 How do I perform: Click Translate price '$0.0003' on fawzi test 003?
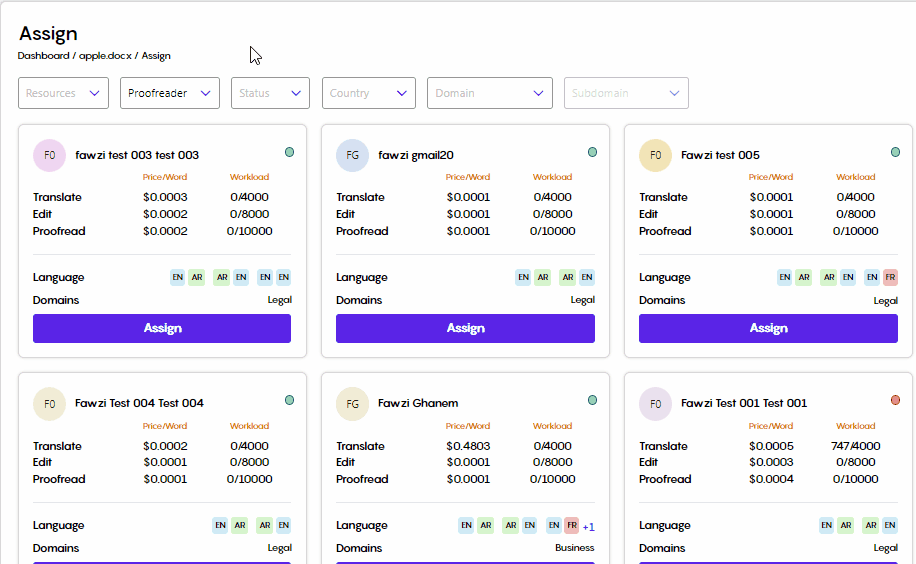(x=165, y=197)
